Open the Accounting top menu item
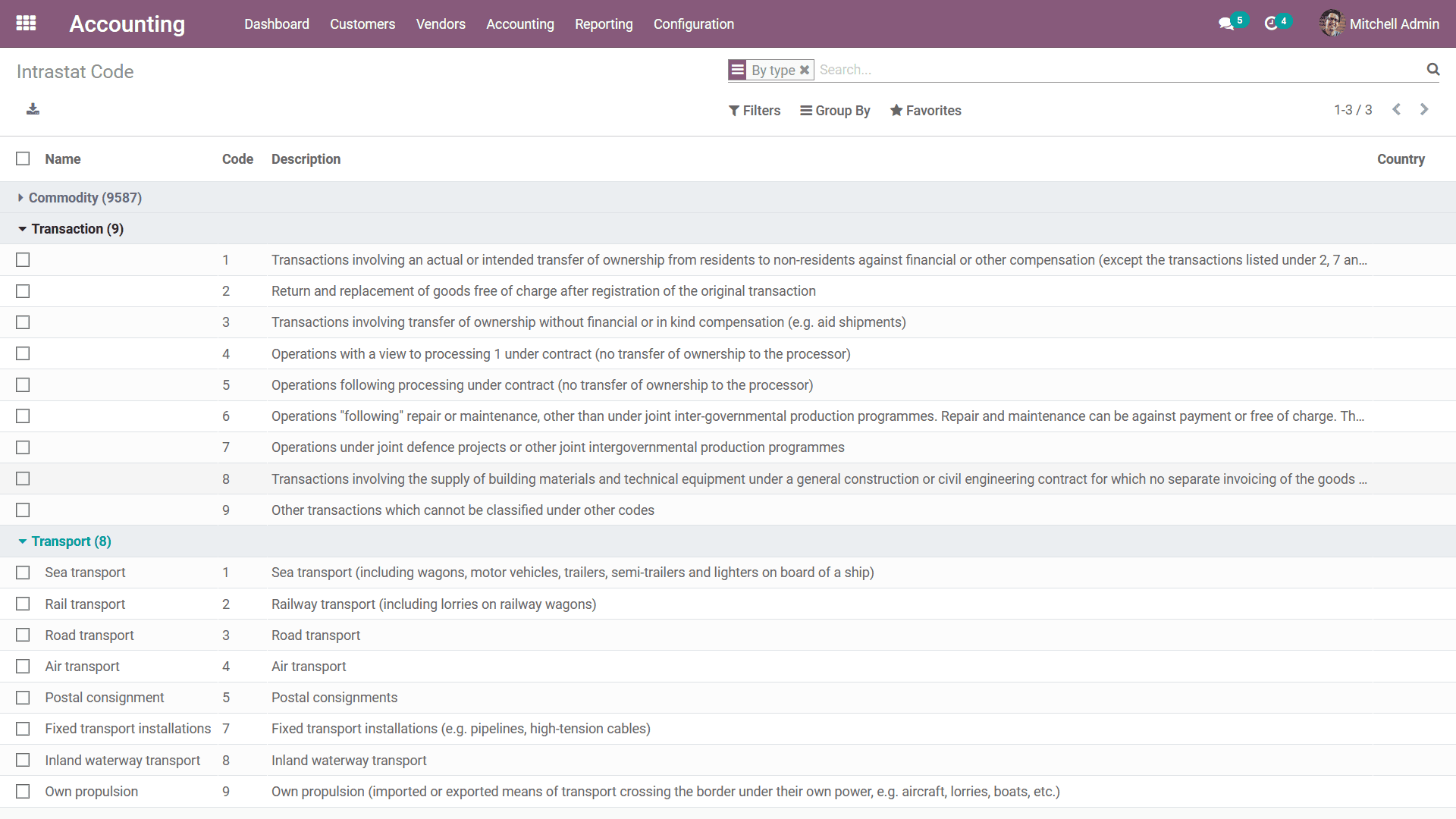 pyautogui.click(x=520, y=24)
